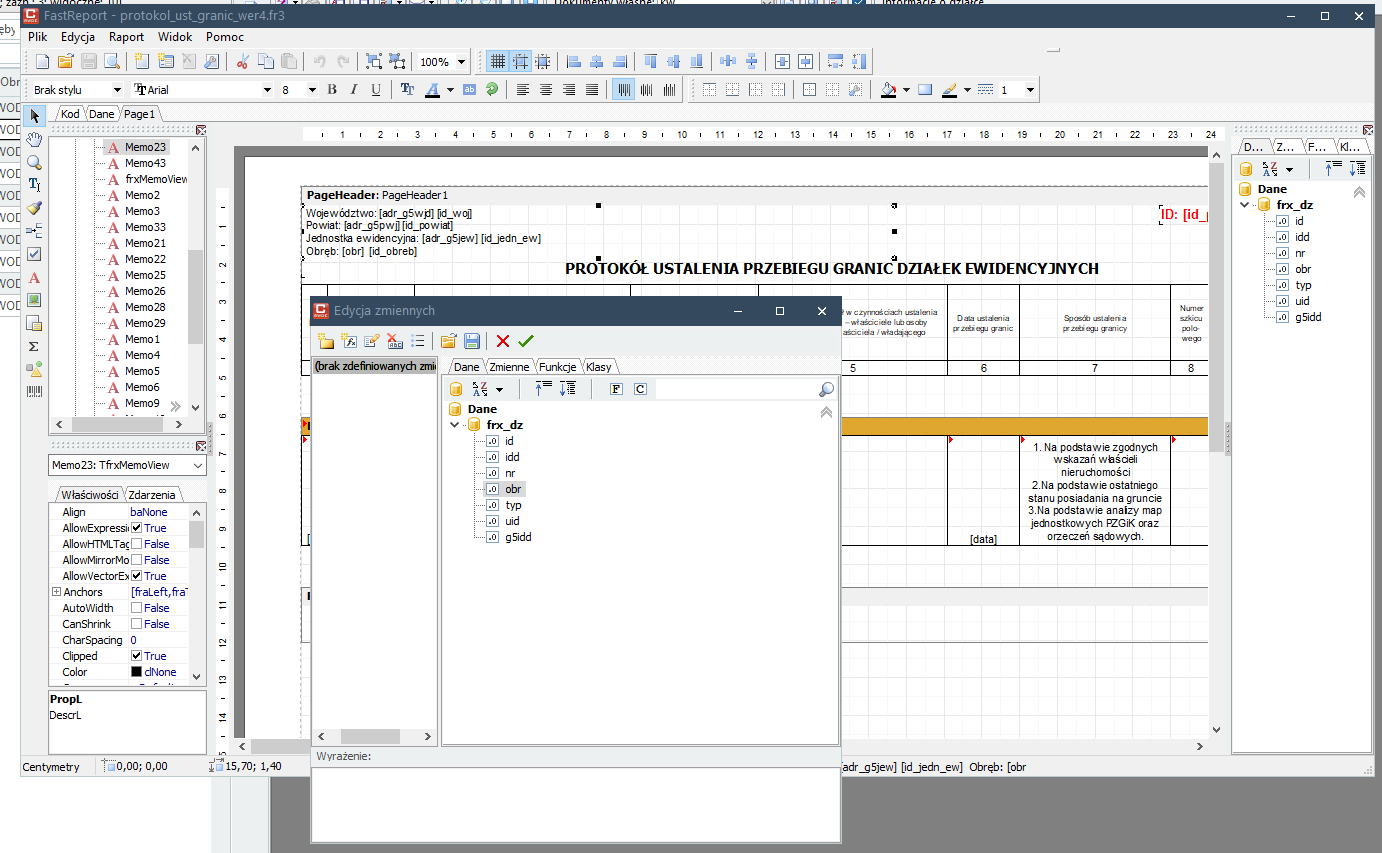
Task: Open the Plik menu
Action: [x=38, y=36]
